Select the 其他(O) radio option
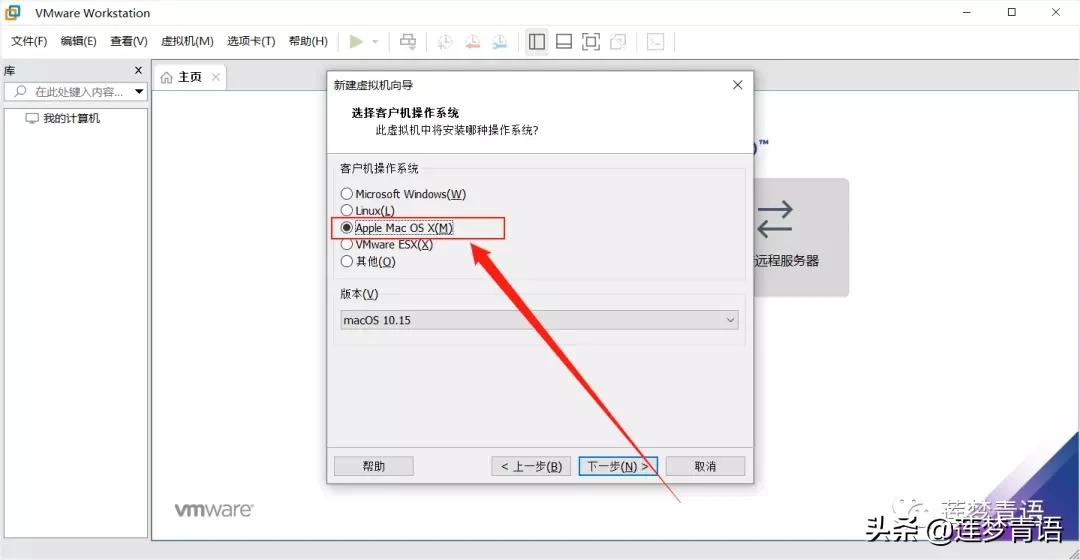 coord(368,262)
